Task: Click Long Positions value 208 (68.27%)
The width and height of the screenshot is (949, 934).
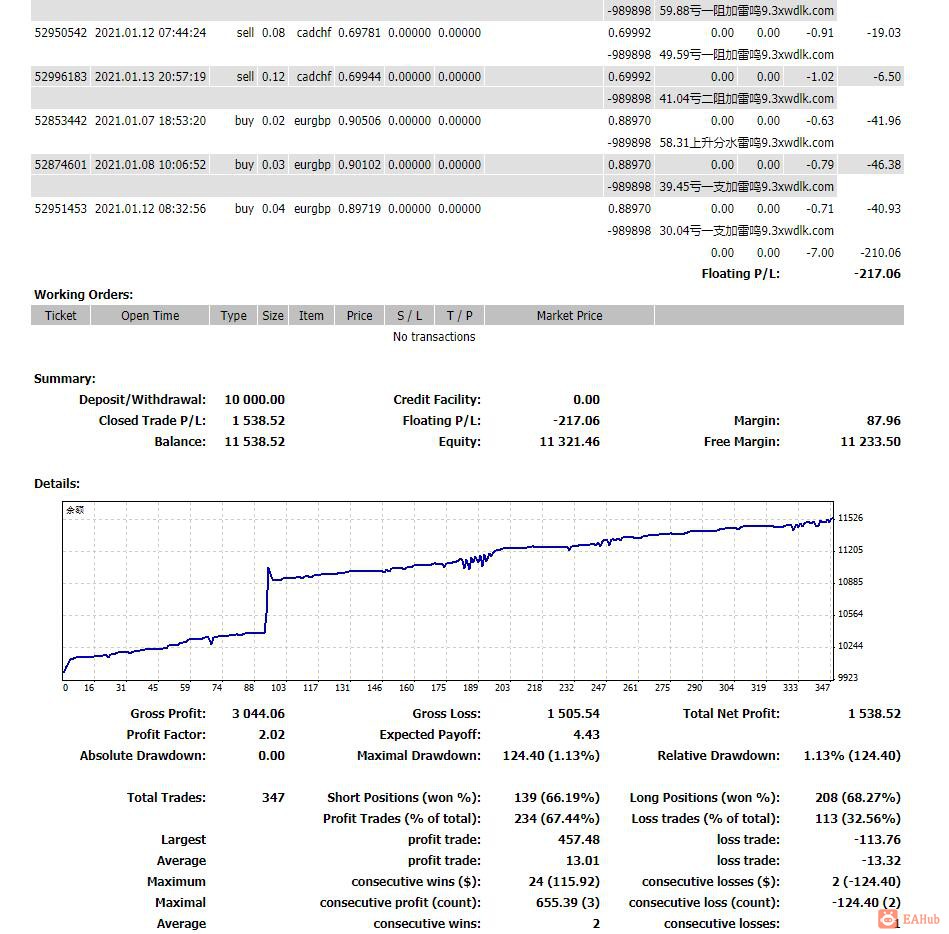Action: pyautogui.click(x=858, y=798)
